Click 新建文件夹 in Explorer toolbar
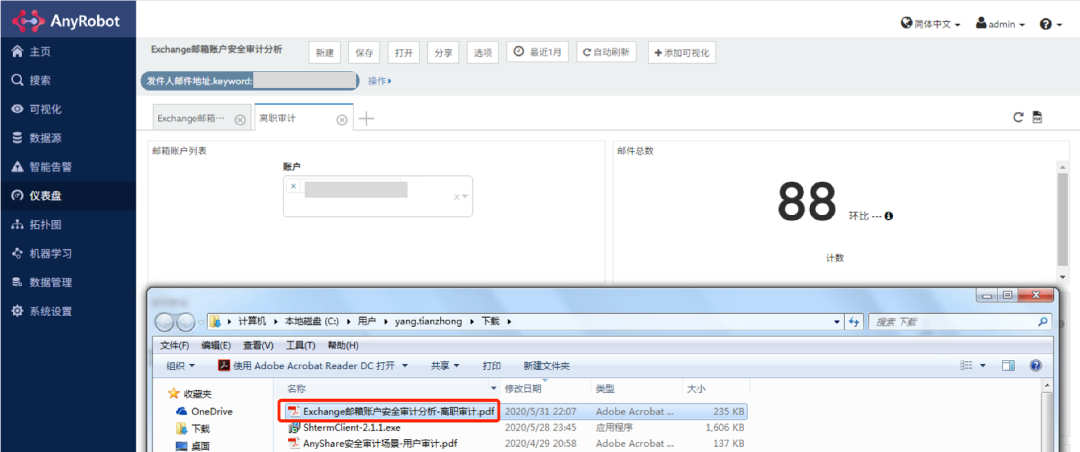Viewport: 1080px width, 452px height. [x=546, y=366]
